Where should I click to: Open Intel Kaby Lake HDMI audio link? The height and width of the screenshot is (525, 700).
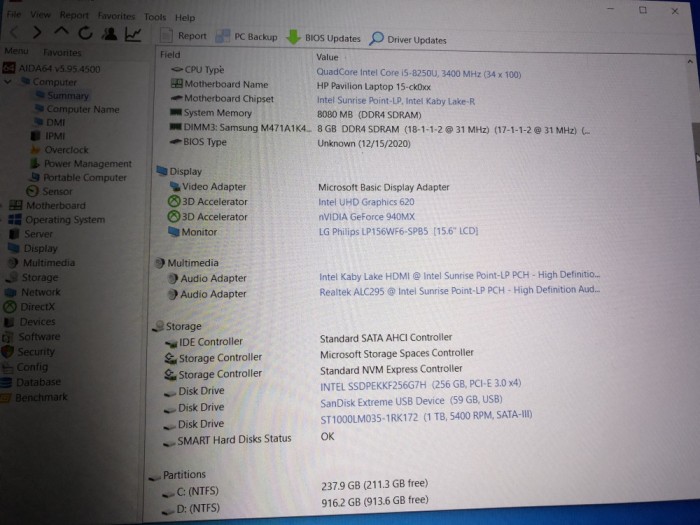tap(459, 275)
